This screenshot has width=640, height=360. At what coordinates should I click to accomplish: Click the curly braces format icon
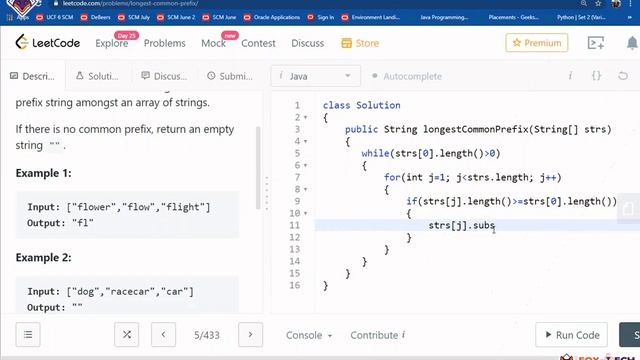[596, 76]
